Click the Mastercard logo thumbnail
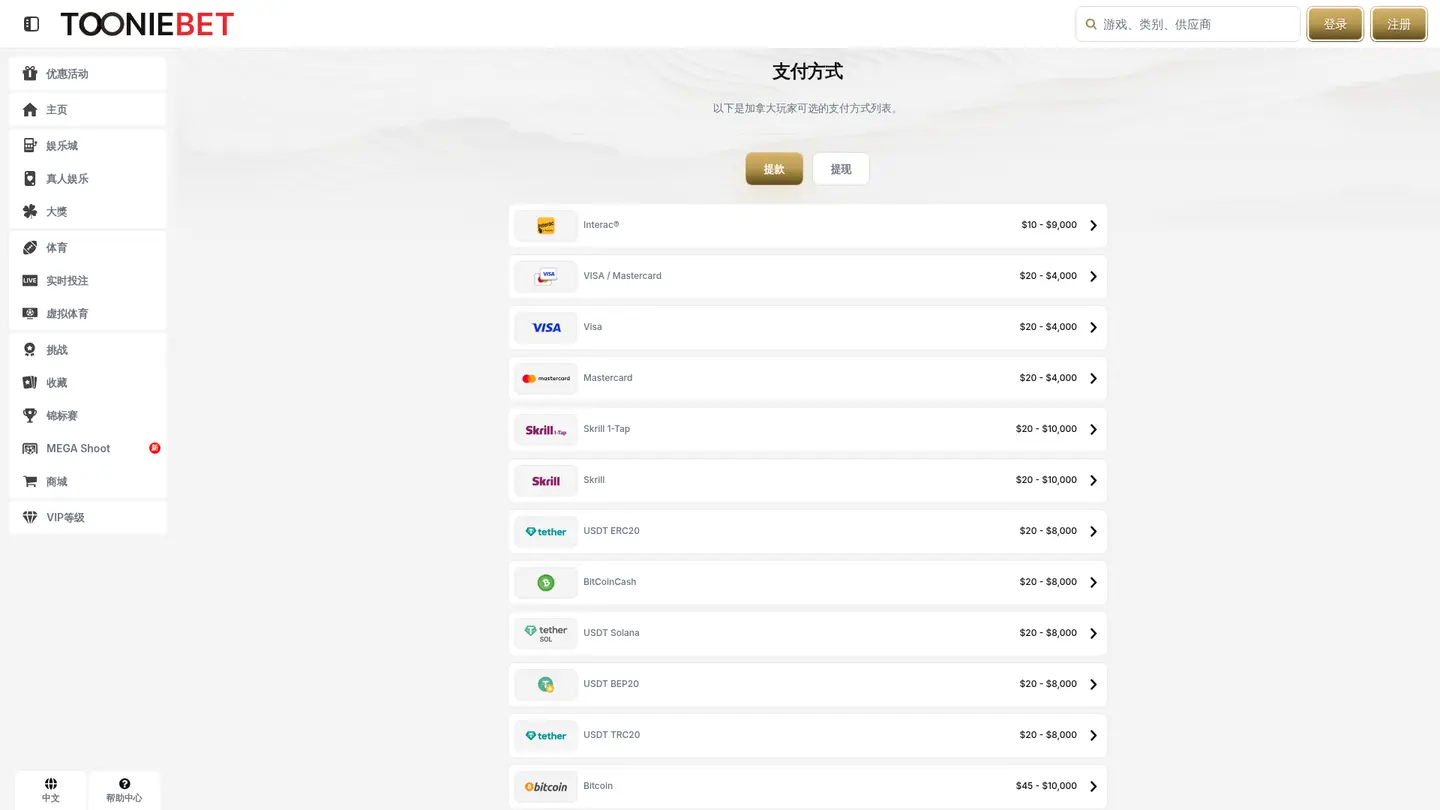 (x=546, y=378)
